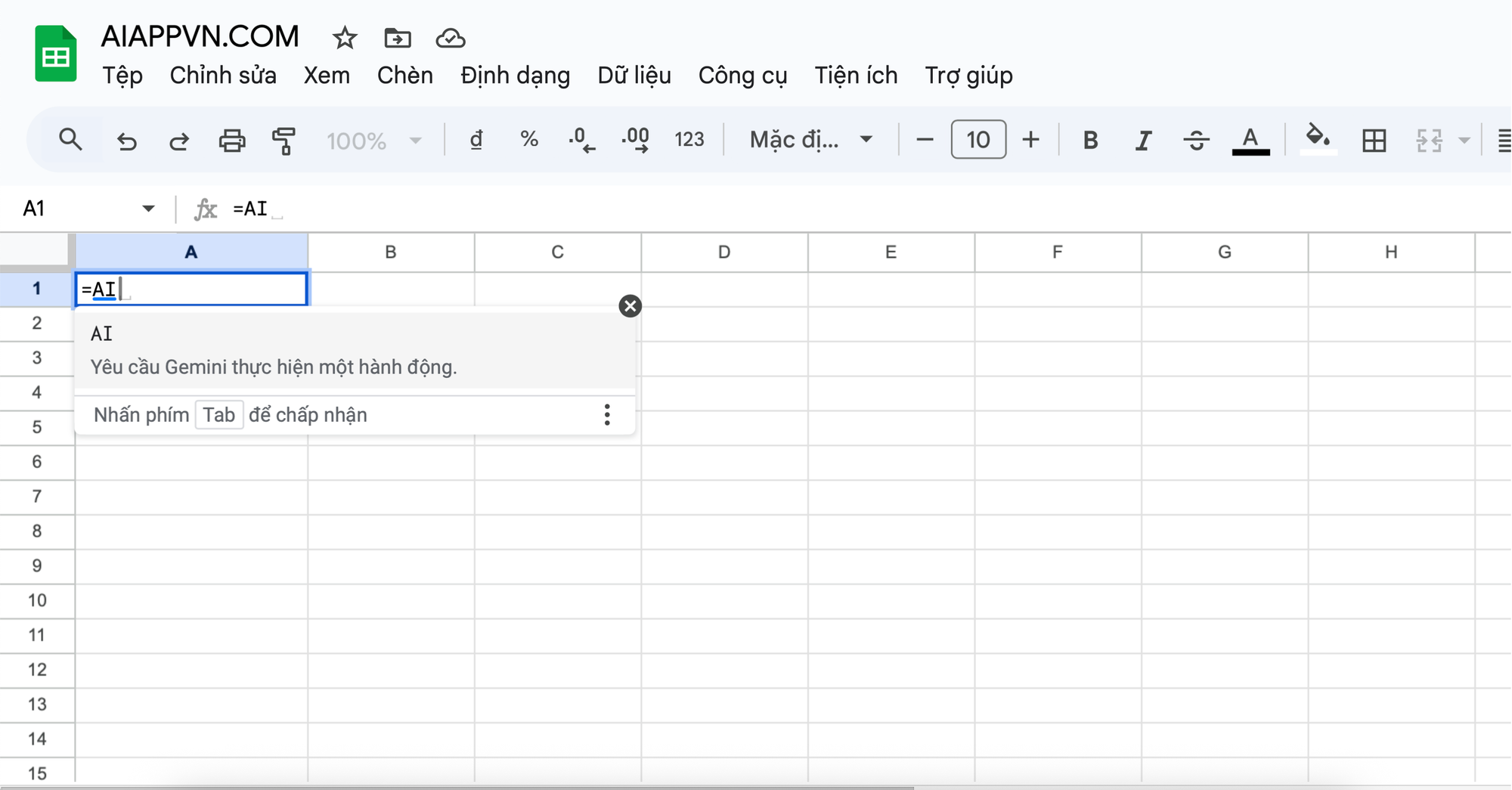Open the Trợ giúp menu
The width and height of the screenshot is (1512, 790).
968,76
